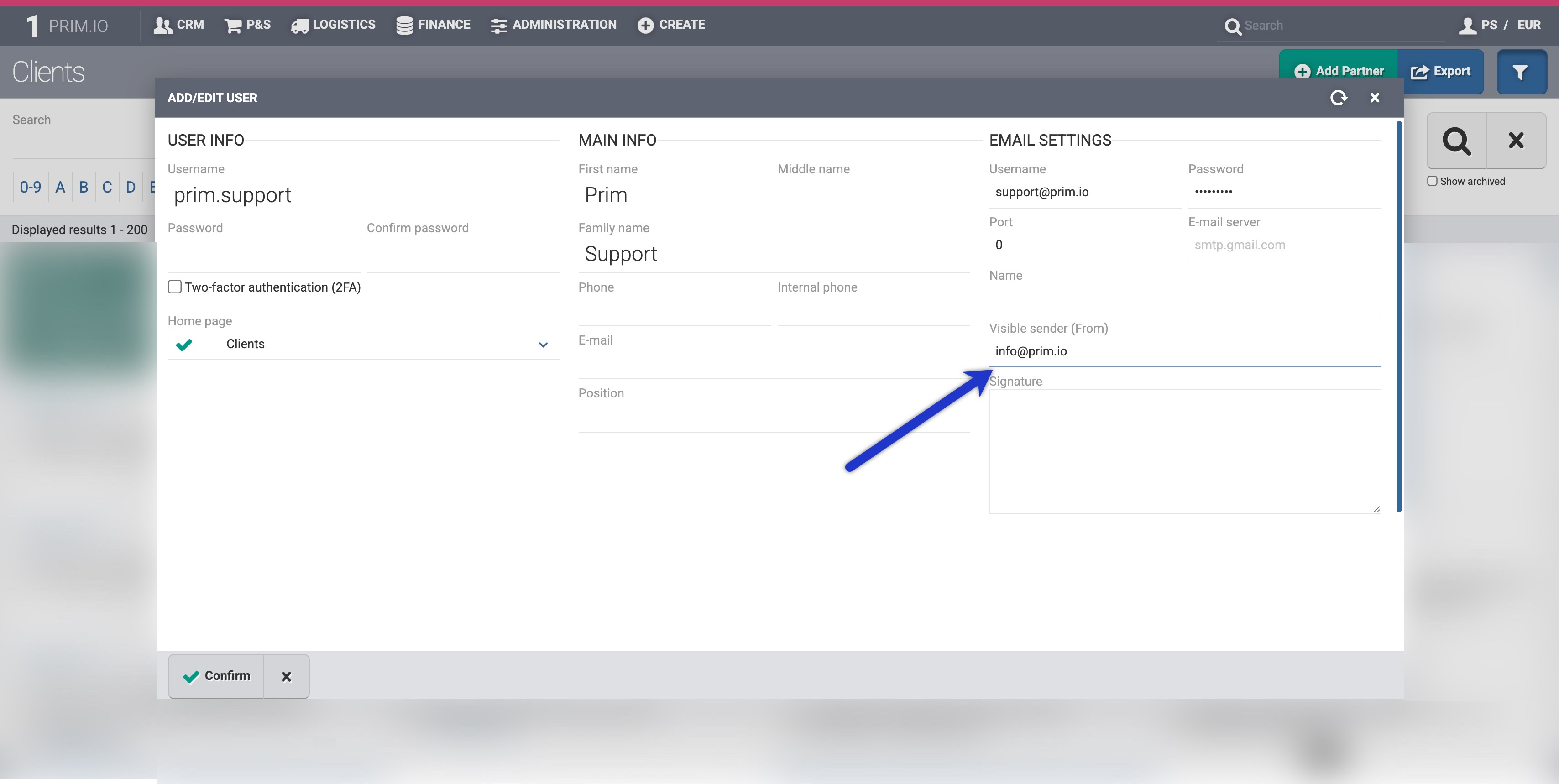Viewport: 1559px width, 784px height.
Task: Click the User Info Username field prim.support
Action: point(363,195)
